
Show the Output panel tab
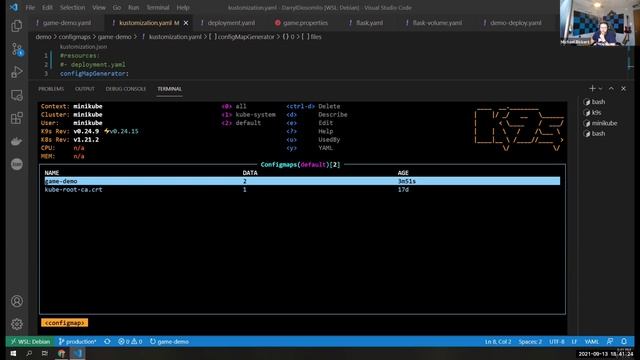click(x=85, y=89)
